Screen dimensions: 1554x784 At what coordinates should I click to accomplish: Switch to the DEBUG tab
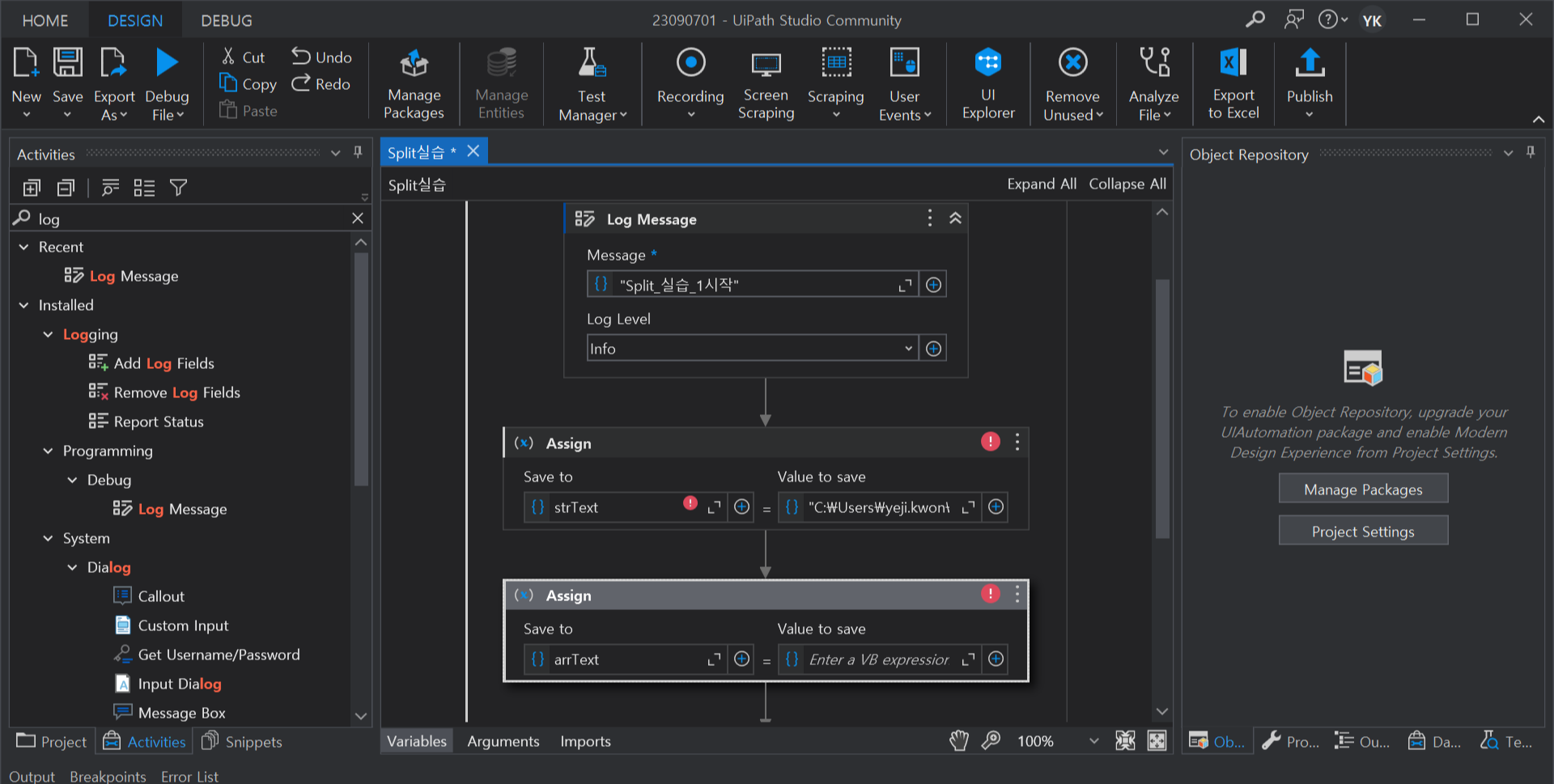click(227, 20)
